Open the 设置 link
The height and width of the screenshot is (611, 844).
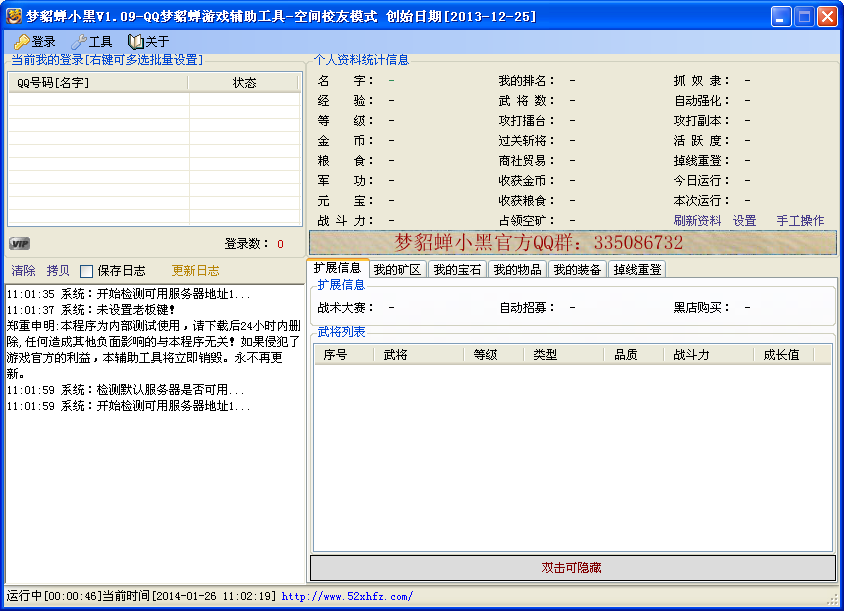pos(744,221)
